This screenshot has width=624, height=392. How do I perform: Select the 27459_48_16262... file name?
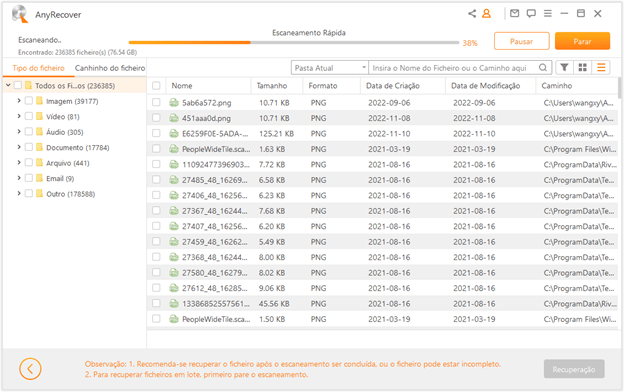coord(214,242)
